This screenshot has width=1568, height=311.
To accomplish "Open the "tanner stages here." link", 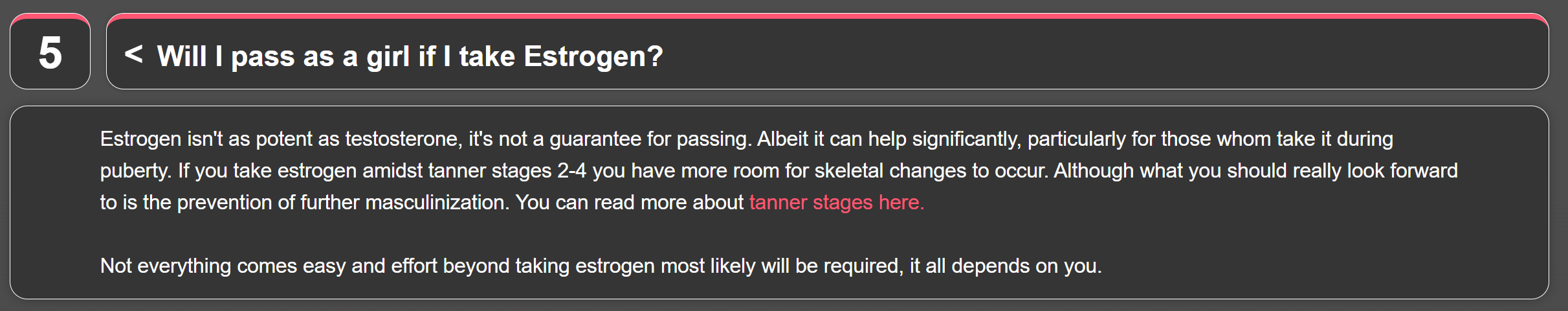I will click(x=836, y=202).
